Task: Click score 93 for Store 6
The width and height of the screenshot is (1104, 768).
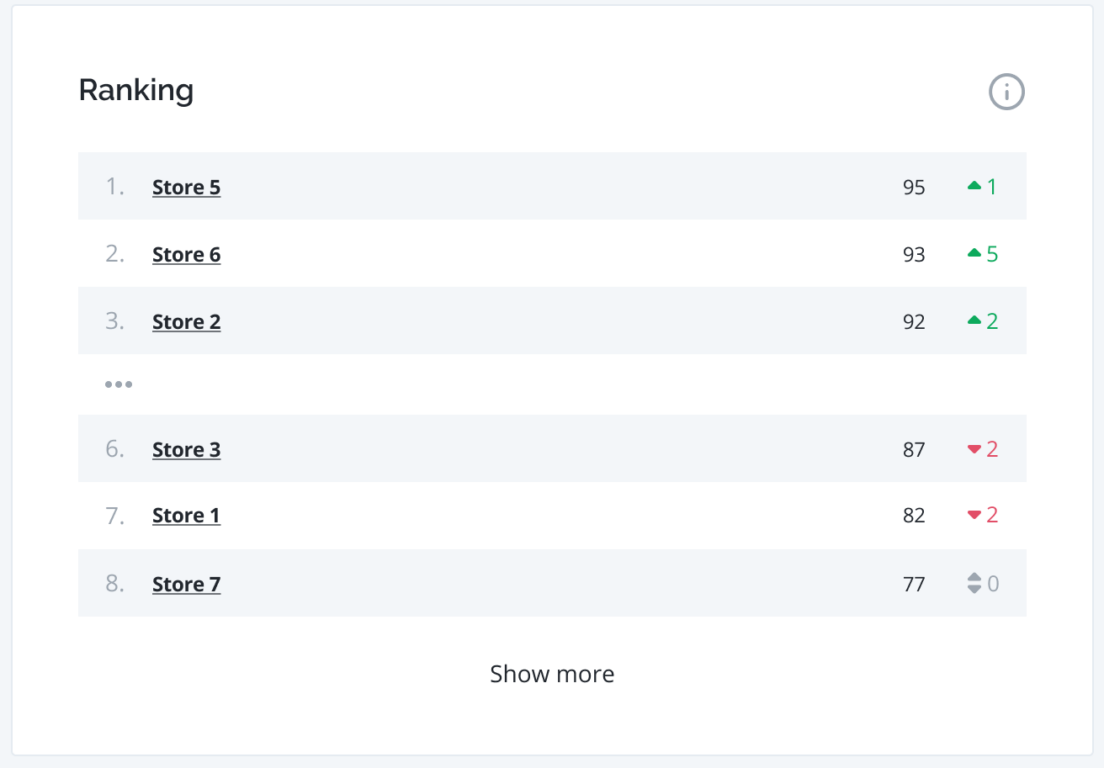Action: [x=914, y=254]
